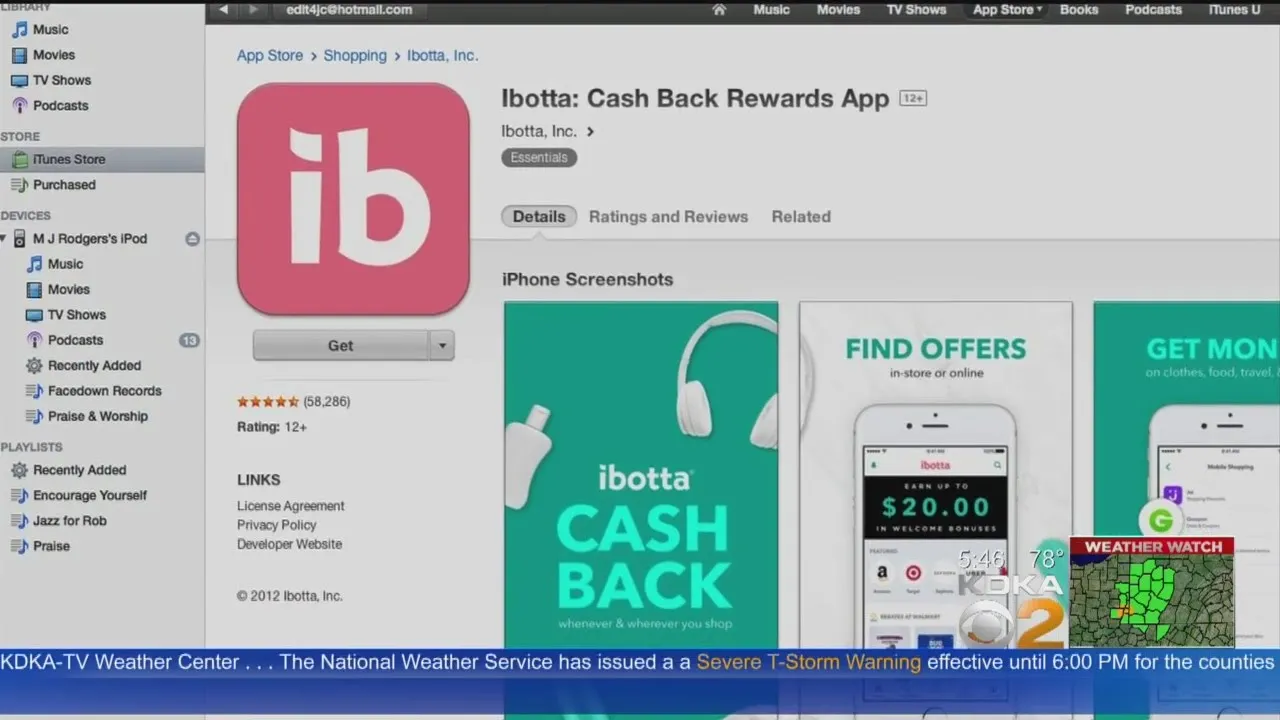Open the Get button dropdown arrow
This screenshot has height=720, width=1280.
point(442,345)
